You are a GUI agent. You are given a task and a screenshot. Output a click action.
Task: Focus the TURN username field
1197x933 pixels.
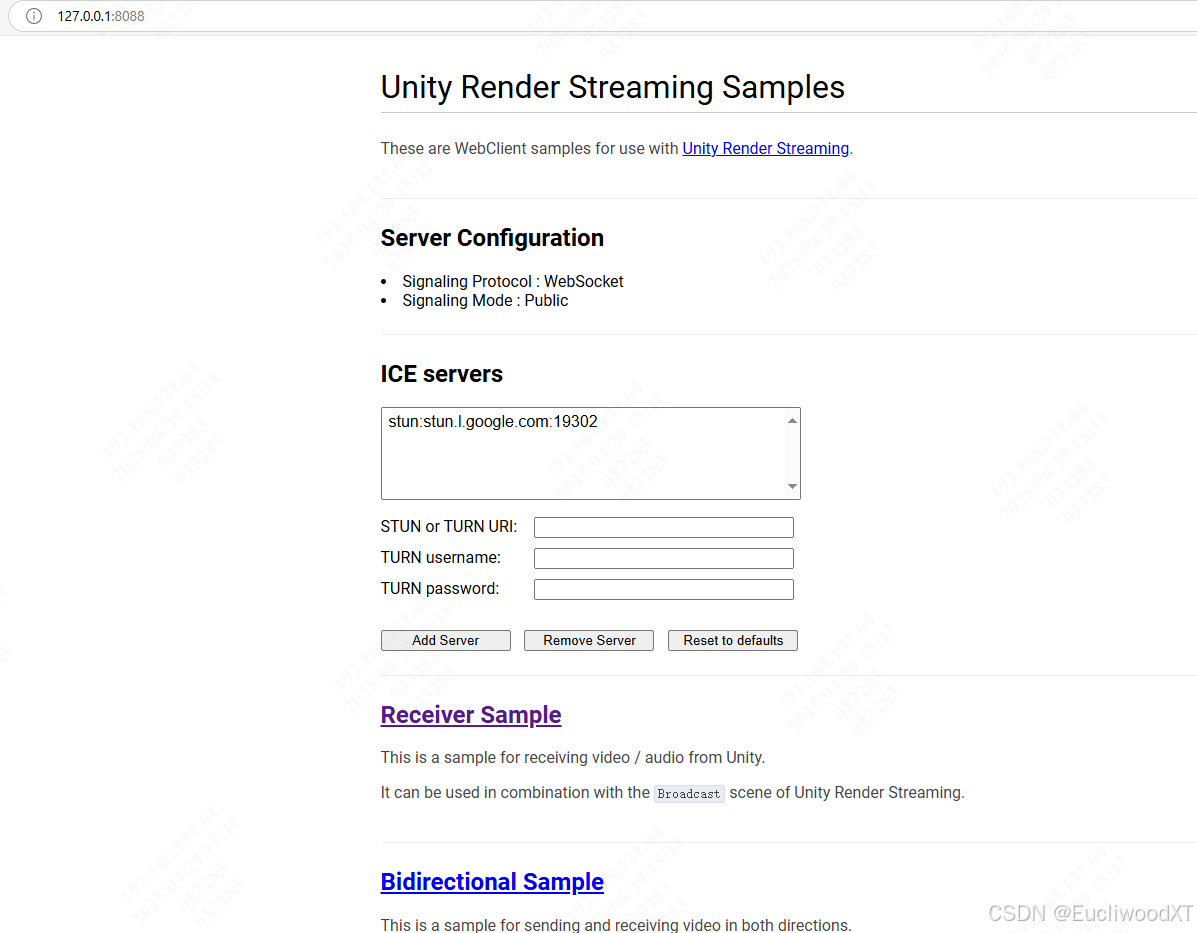tap(663, 558)
